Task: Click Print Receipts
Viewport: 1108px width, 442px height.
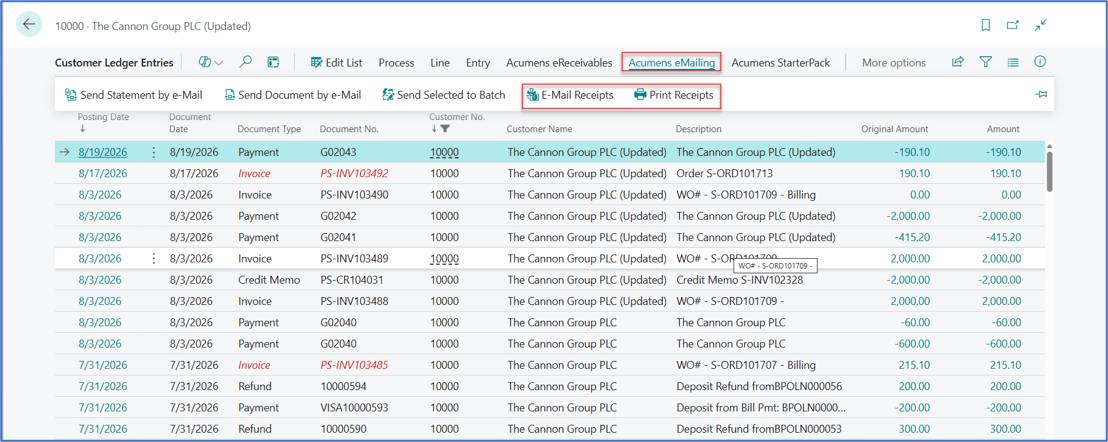Action: click(673, 95)
